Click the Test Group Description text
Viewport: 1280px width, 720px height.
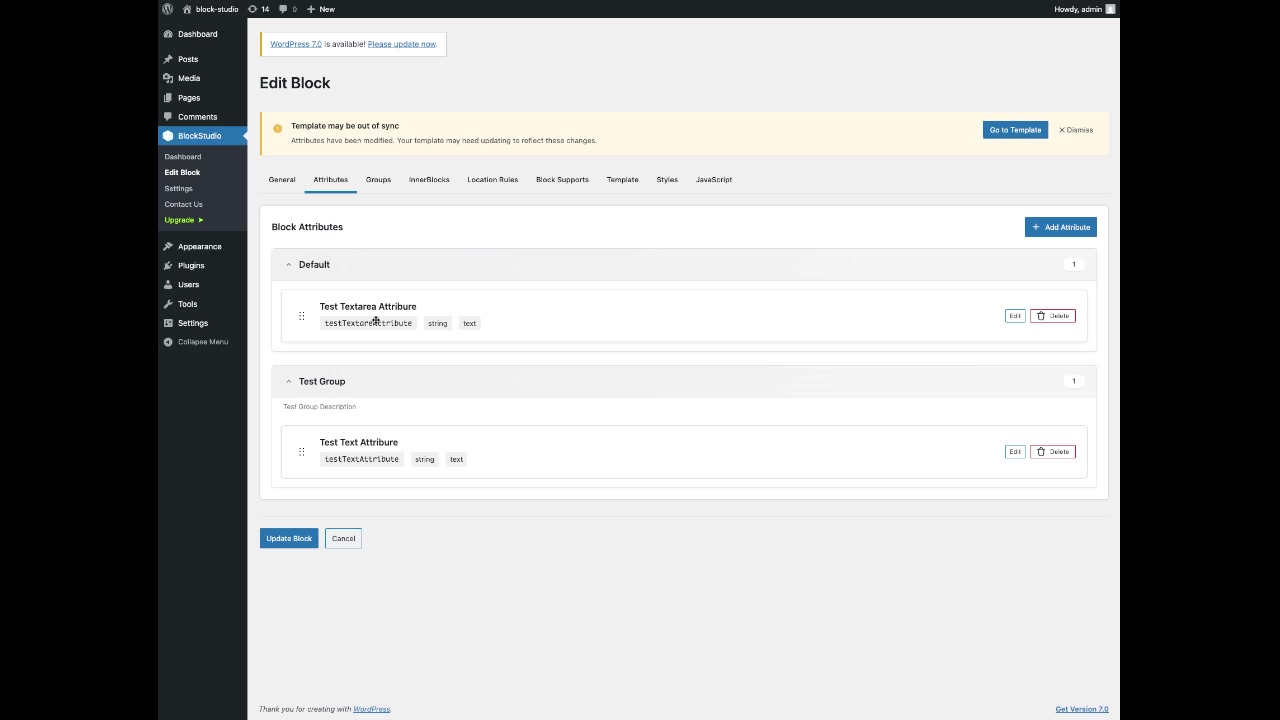(319, 407)
